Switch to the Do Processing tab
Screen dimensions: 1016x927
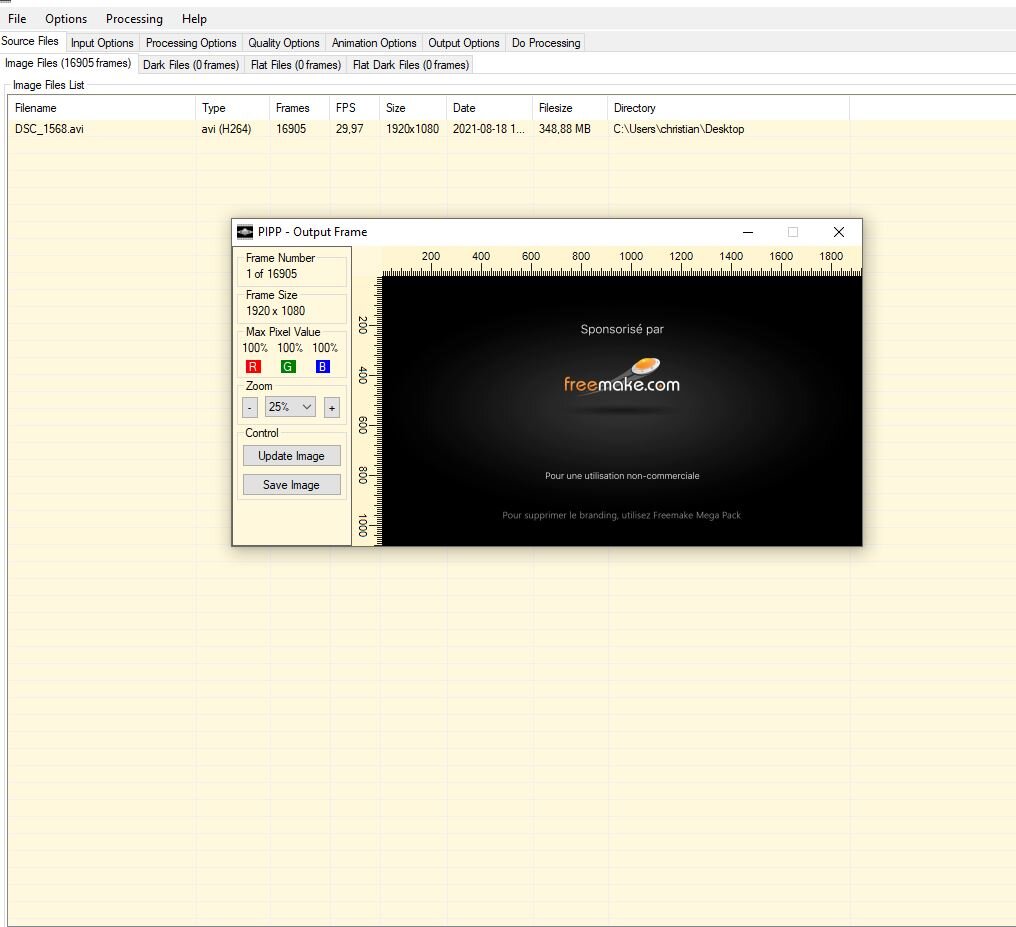(546, 43)
